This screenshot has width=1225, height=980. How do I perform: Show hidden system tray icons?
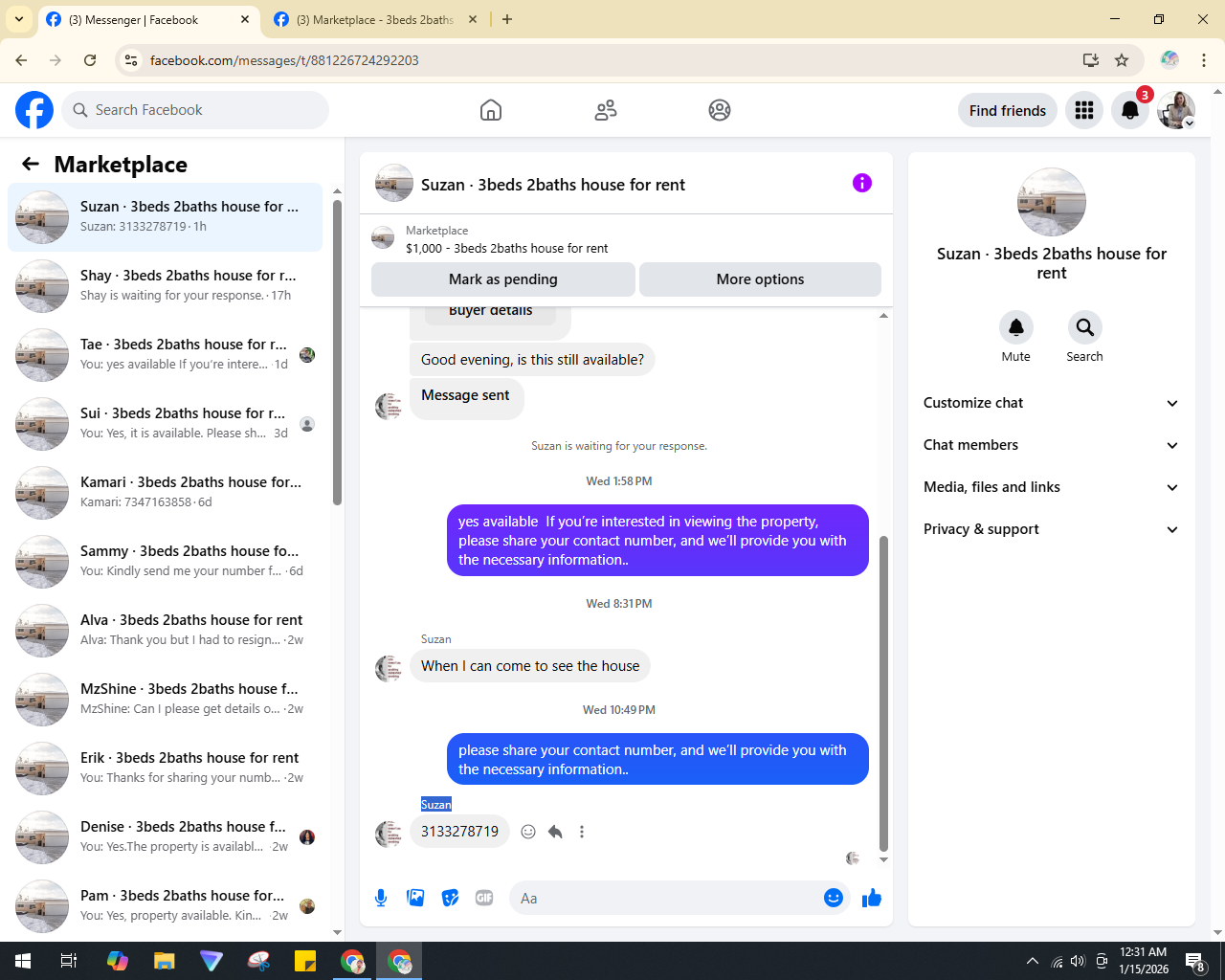point(1032,961)
